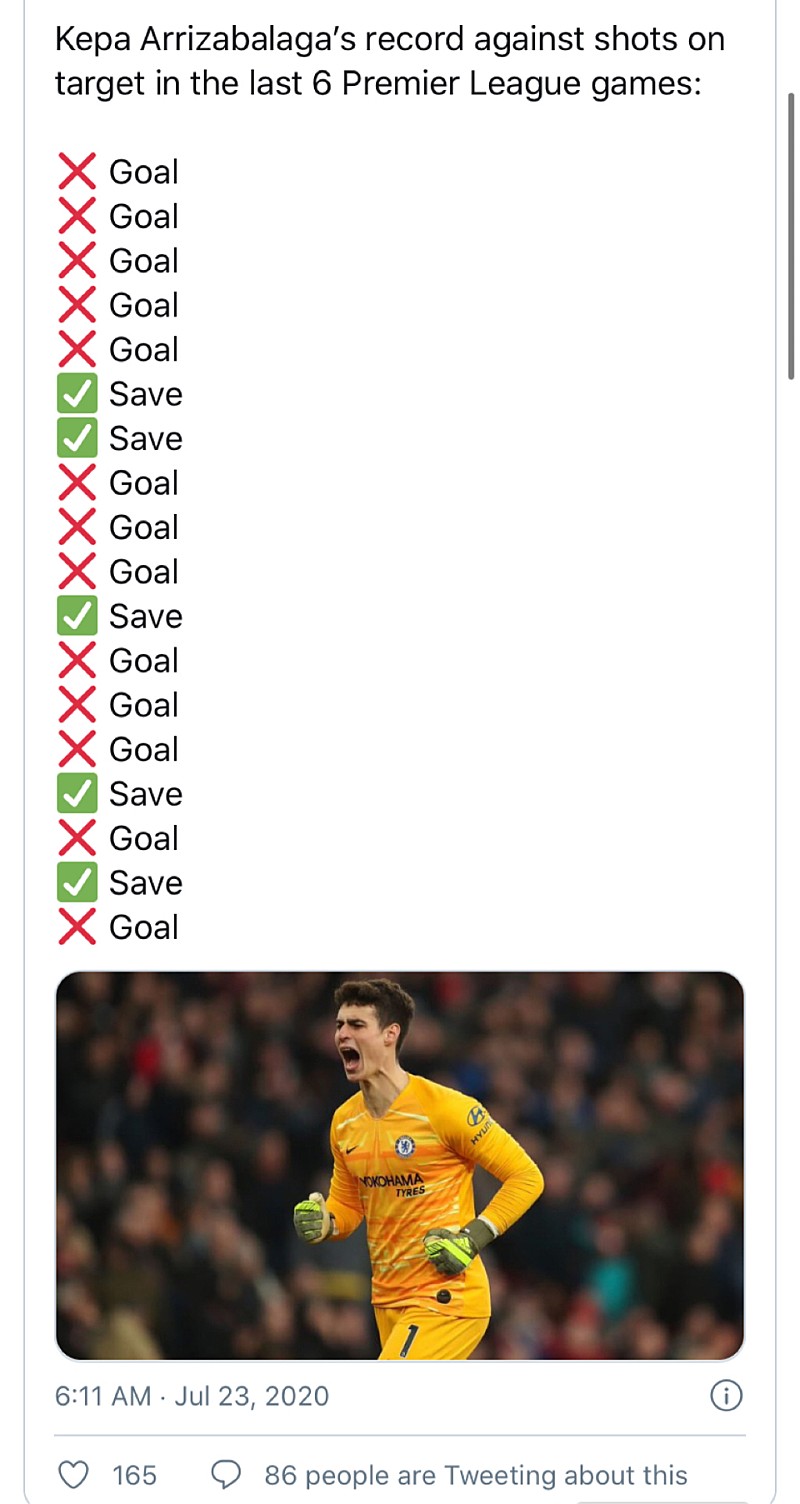Click the last "Goal" entry in list
Screen dimensions: 800x1504
pos(144,927)
